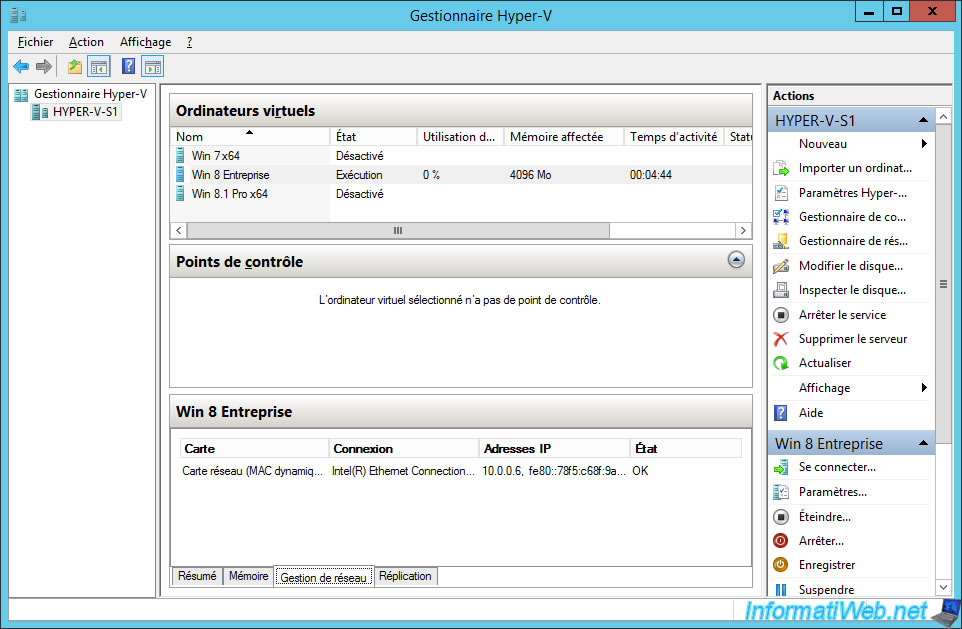Click the Actions pane scroll up arrow

click(x=943, y=116)
